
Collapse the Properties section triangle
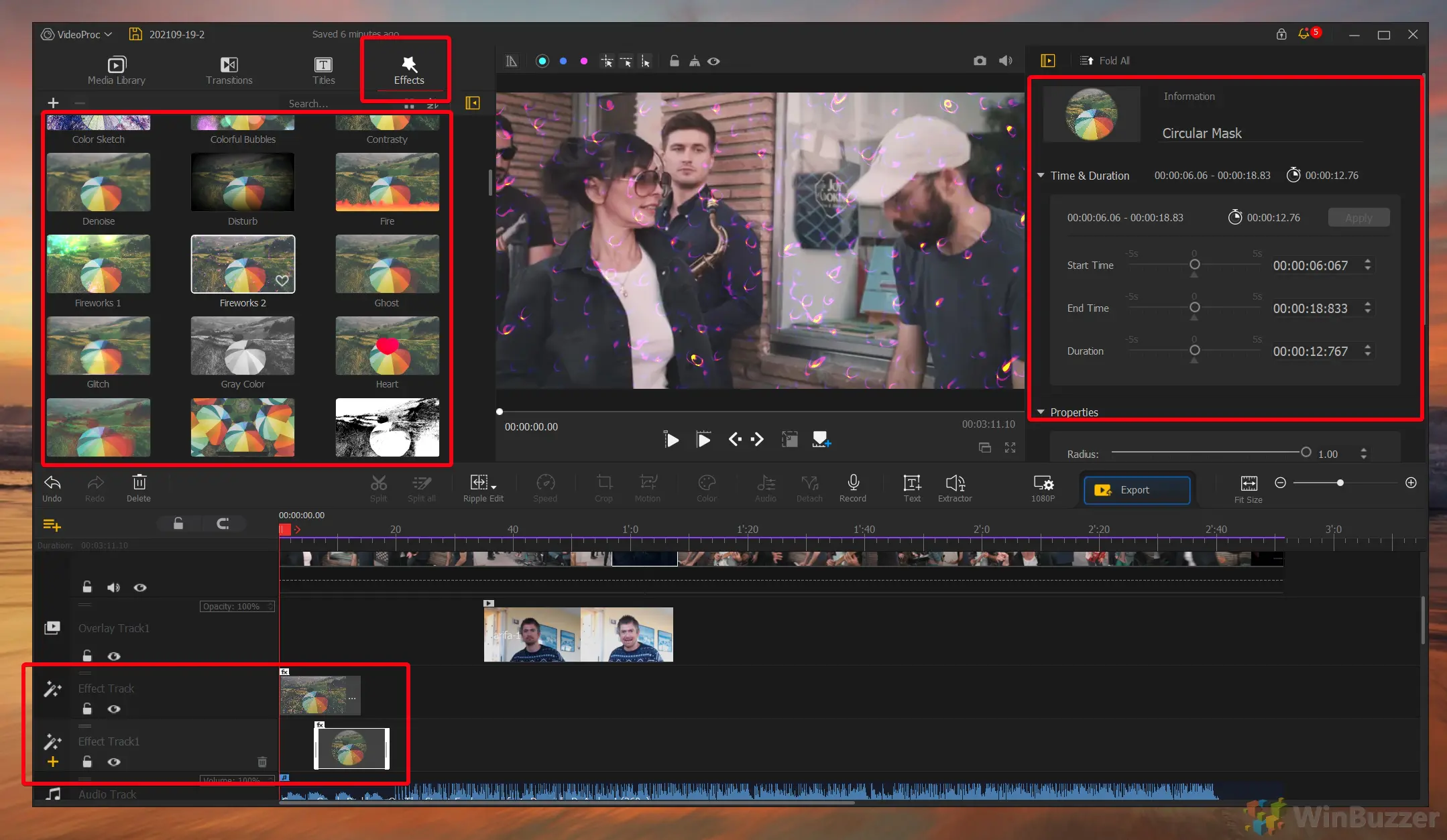tap(1041, 412)
